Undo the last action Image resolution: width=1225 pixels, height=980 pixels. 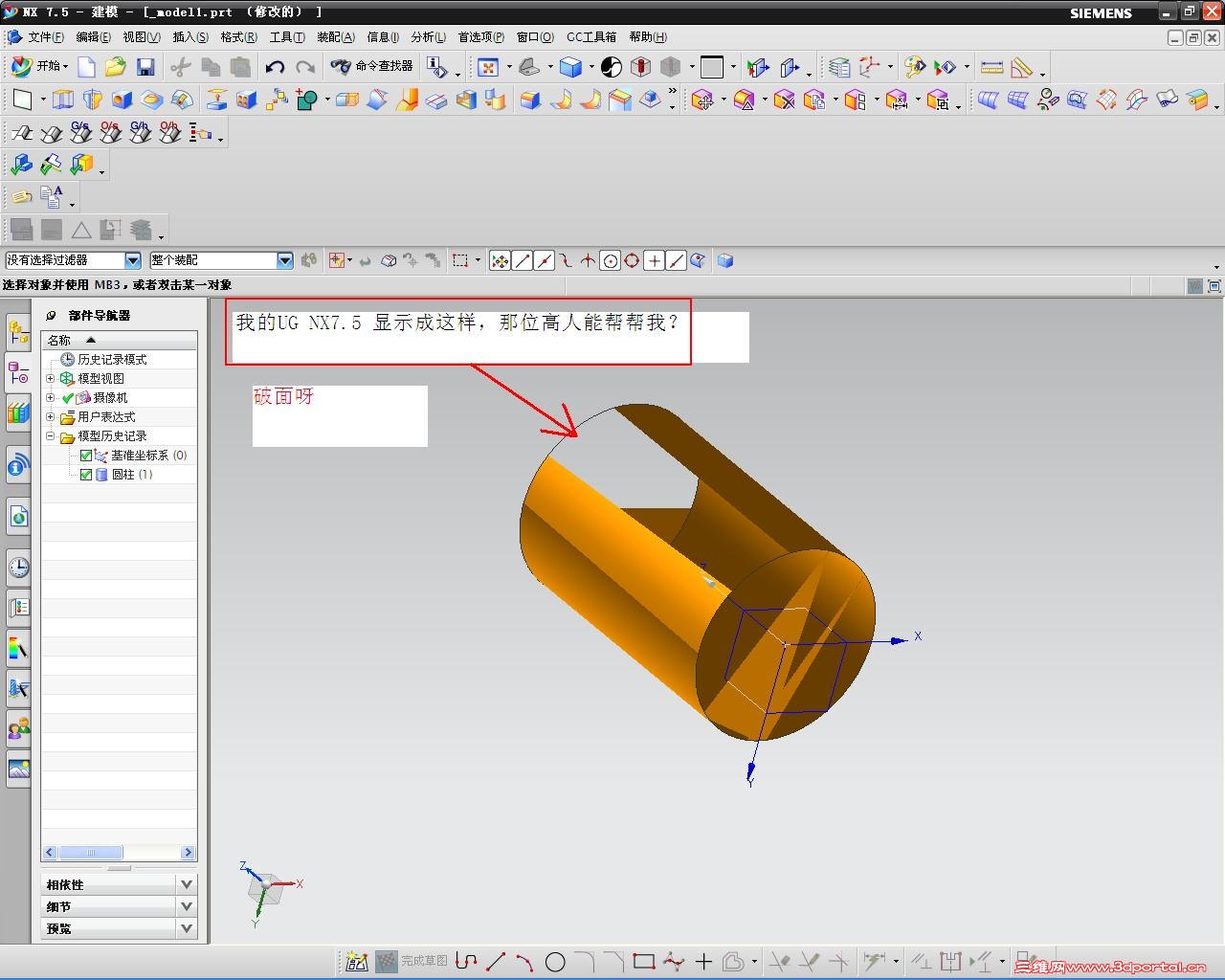[275, 67]
